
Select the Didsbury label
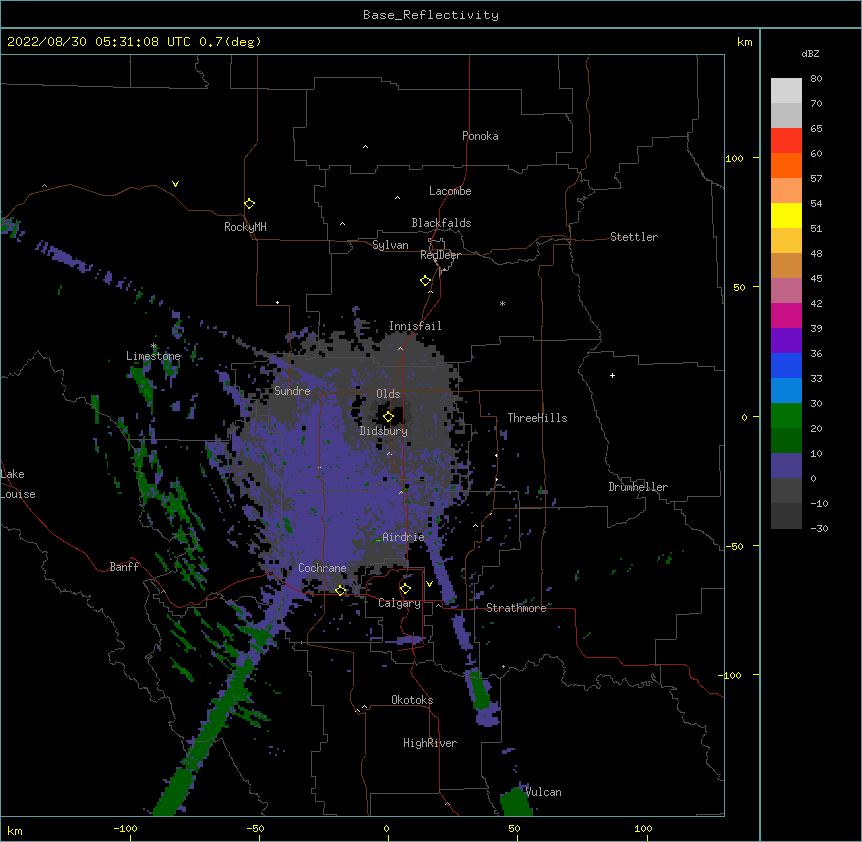[x=384, y=431]
